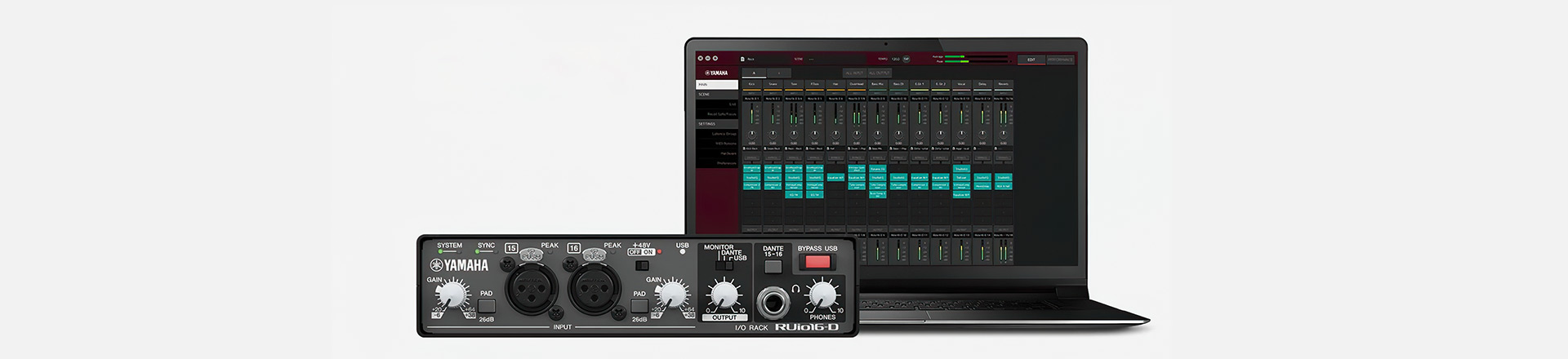
Task: Select the Vocal channel name
Action: tap(961, 84)
